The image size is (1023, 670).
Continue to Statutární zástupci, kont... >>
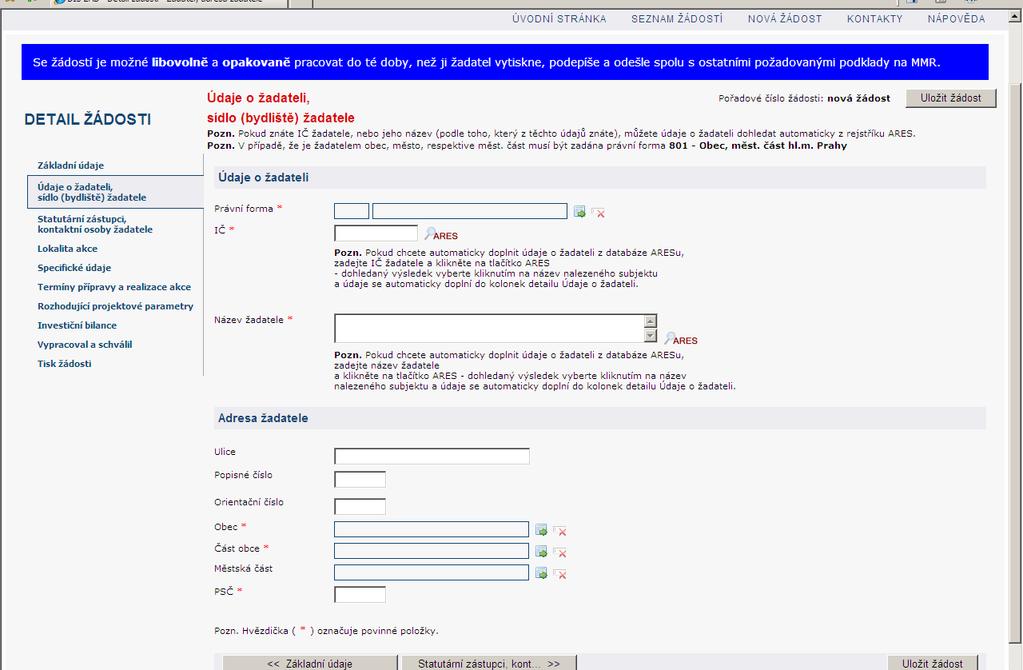(x=489, y=663)
